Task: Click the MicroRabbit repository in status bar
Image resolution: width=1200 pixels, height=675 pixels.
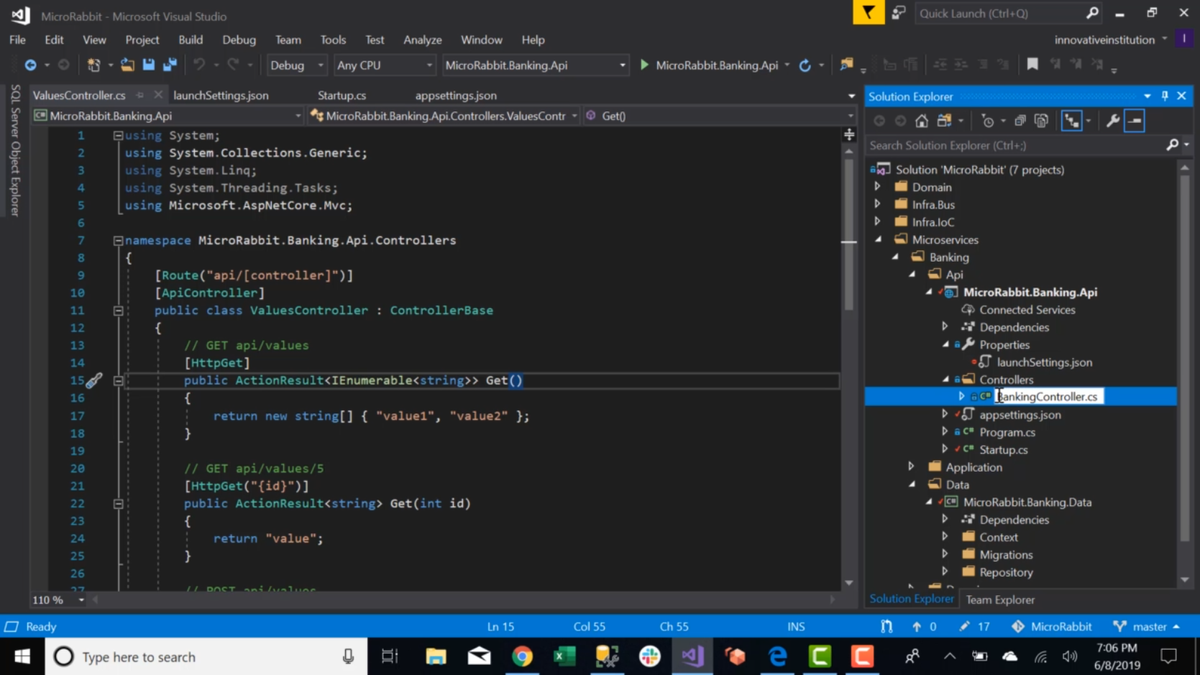Action: point(1052,627)
